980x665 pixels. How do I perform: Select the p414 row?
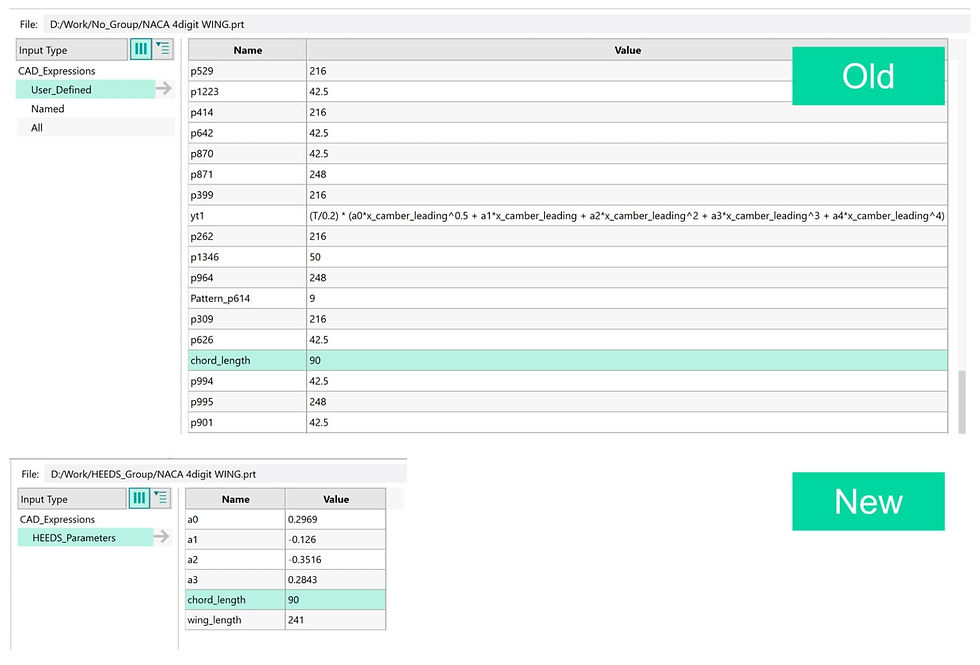[568, 112]
